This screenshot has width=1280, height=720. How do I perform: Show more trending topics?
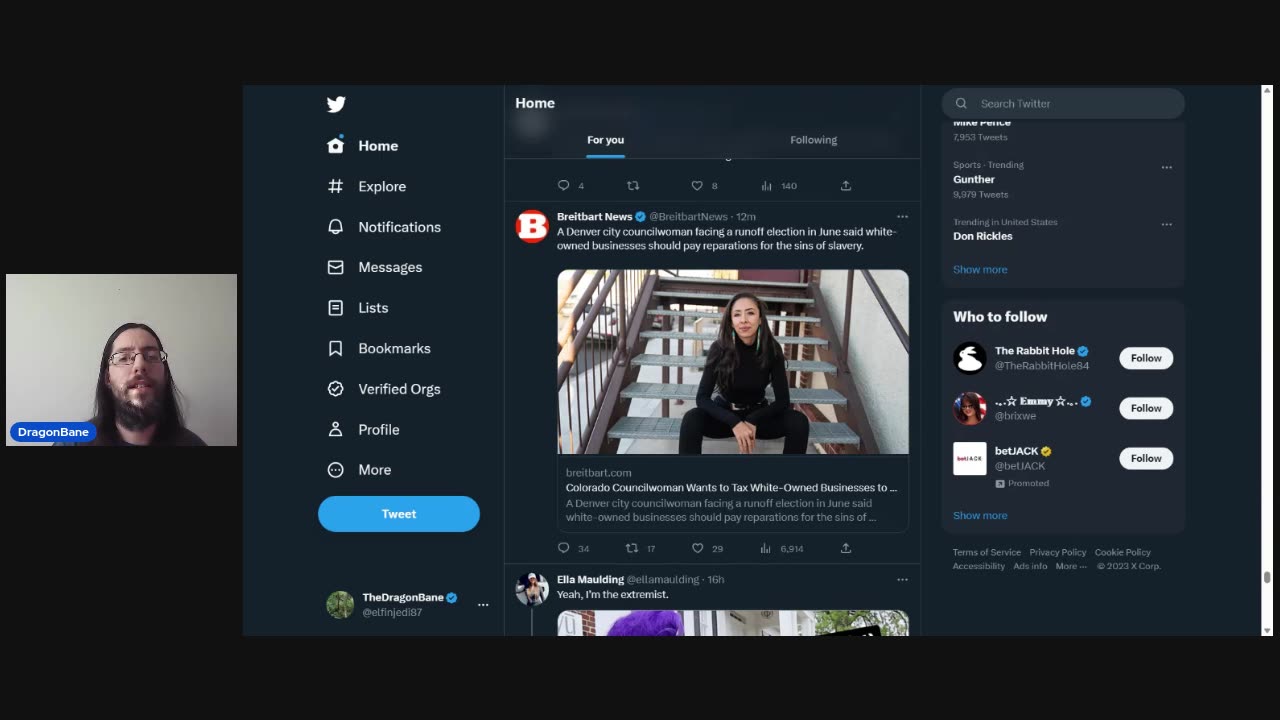[x=980, y=270]
